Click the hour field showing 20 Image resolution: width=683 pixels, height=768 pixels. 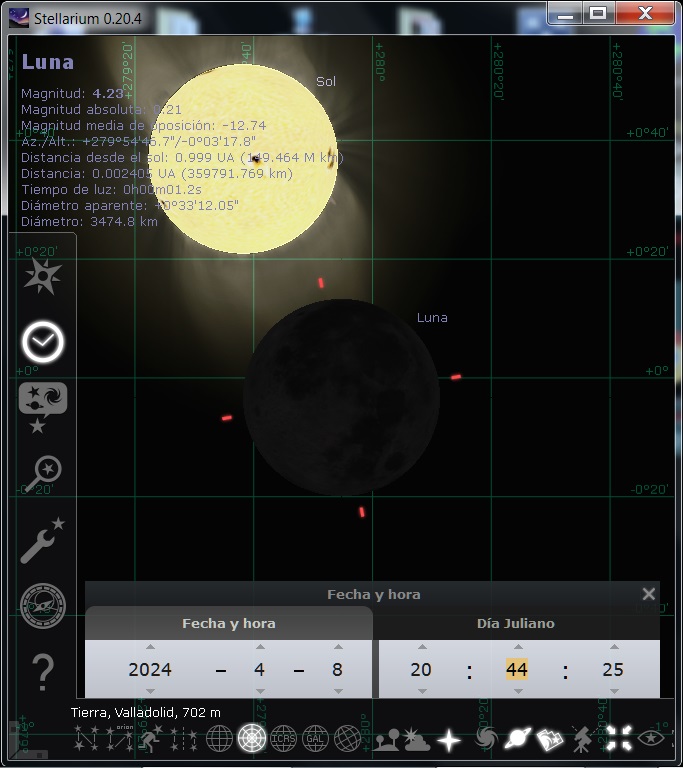click(x=421, y=670)
